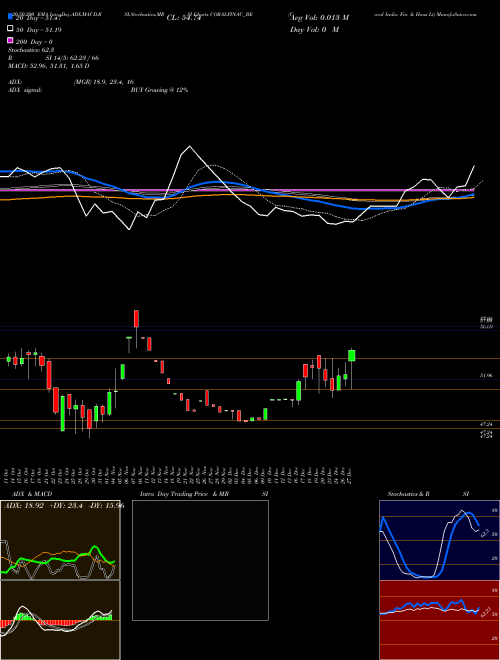Select the 'Avg Vol: 0.013 M' text

click(x=319, y=18)
